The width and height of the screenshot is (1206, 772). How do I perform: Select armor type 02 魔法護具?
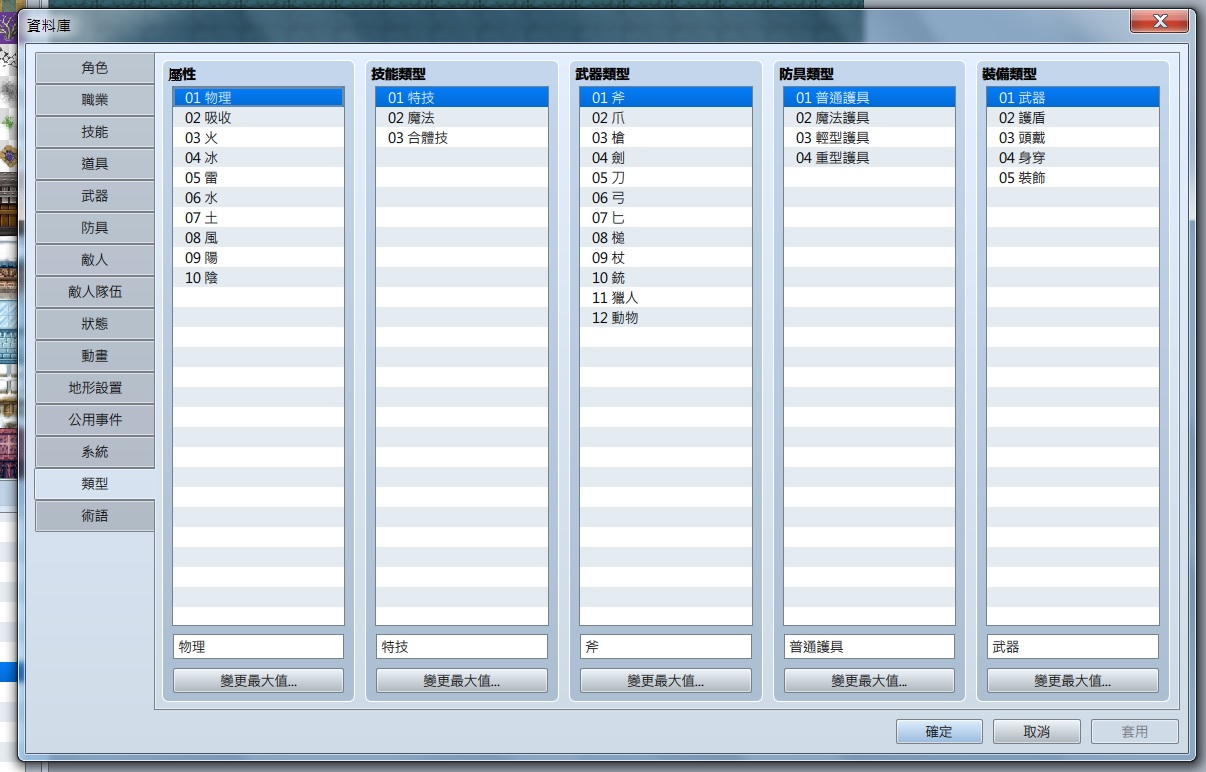point(870,118)
